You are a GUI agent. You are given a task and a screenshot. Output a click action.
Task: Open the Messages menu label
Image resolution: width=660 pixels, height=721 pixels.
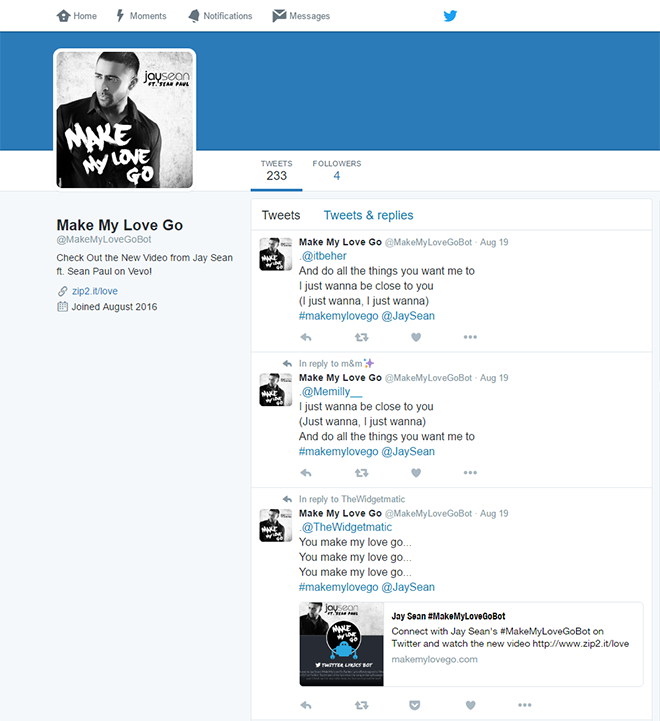pos(310,16)
